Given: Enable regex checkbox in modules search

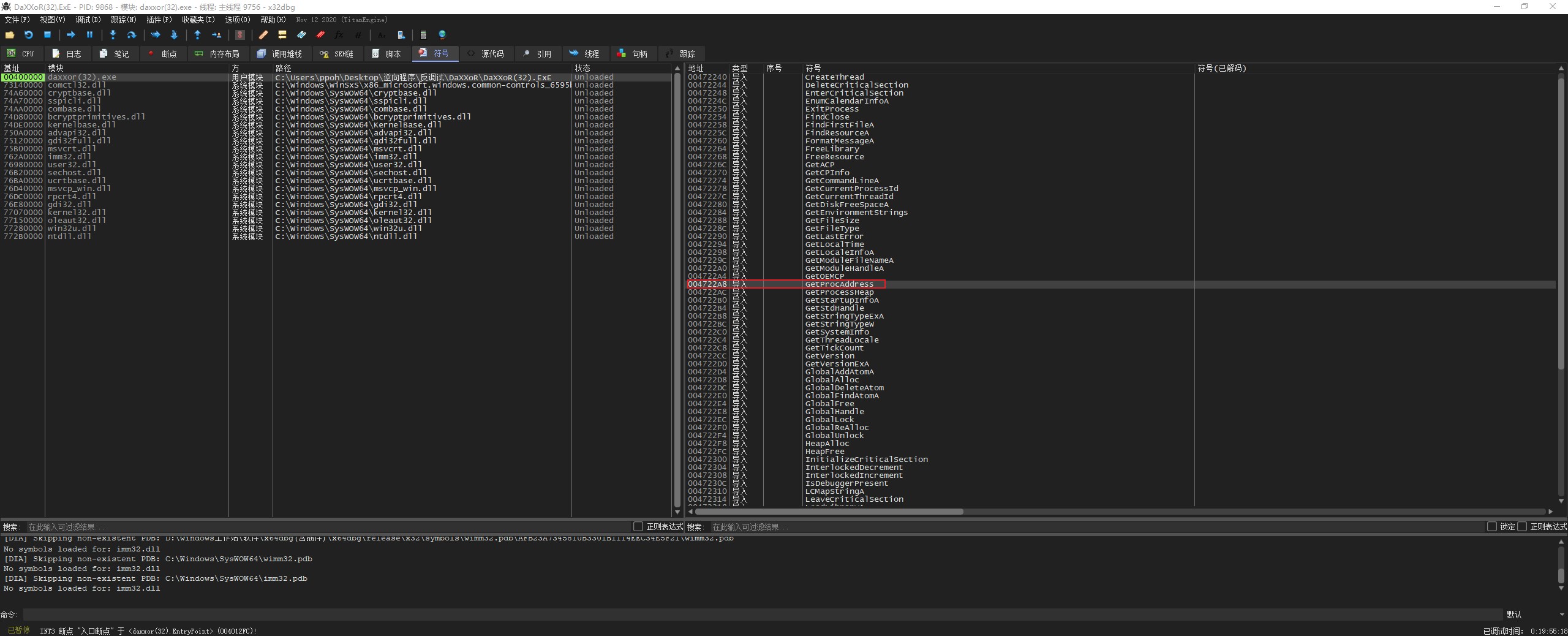Looking at the screenshot, I should (638, 526).
